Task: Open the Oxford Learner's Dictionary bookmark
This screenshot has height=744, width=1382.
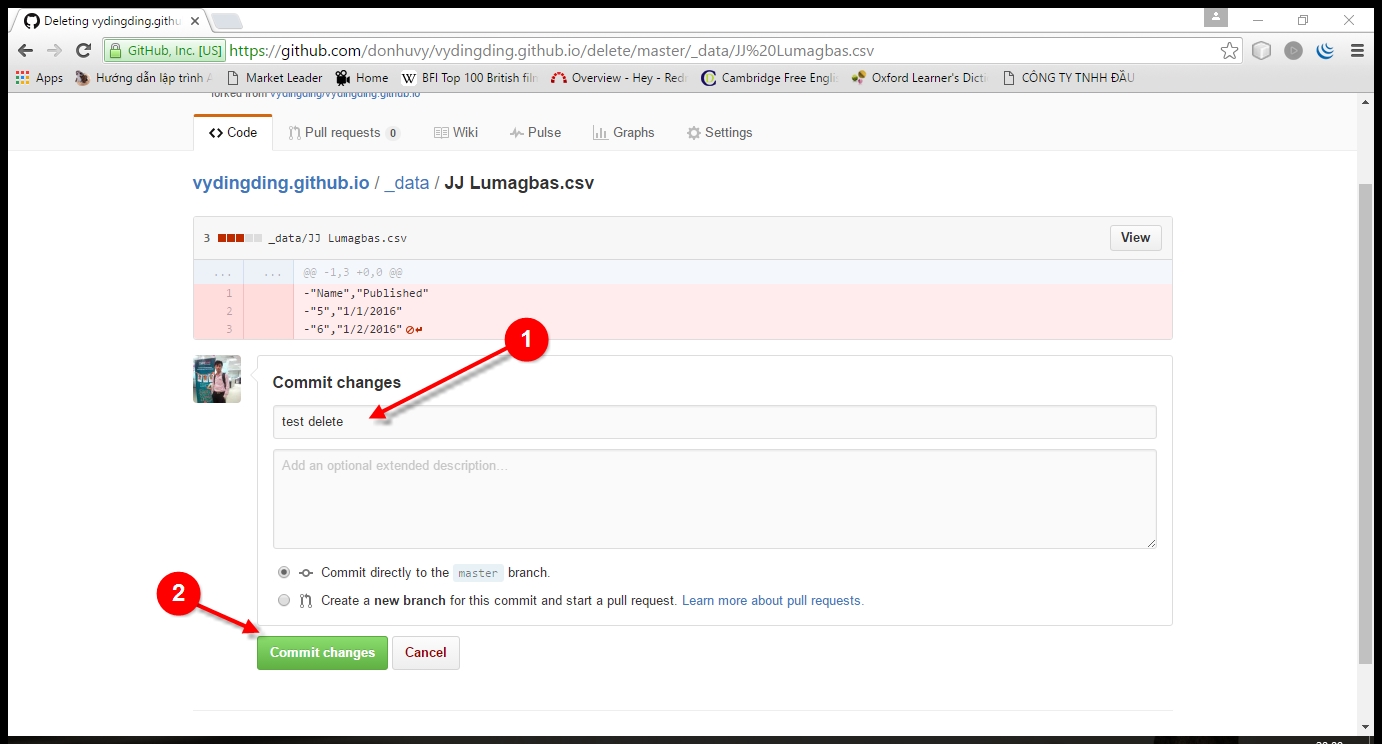Action: pyautogui.click(x=920, y=77)
